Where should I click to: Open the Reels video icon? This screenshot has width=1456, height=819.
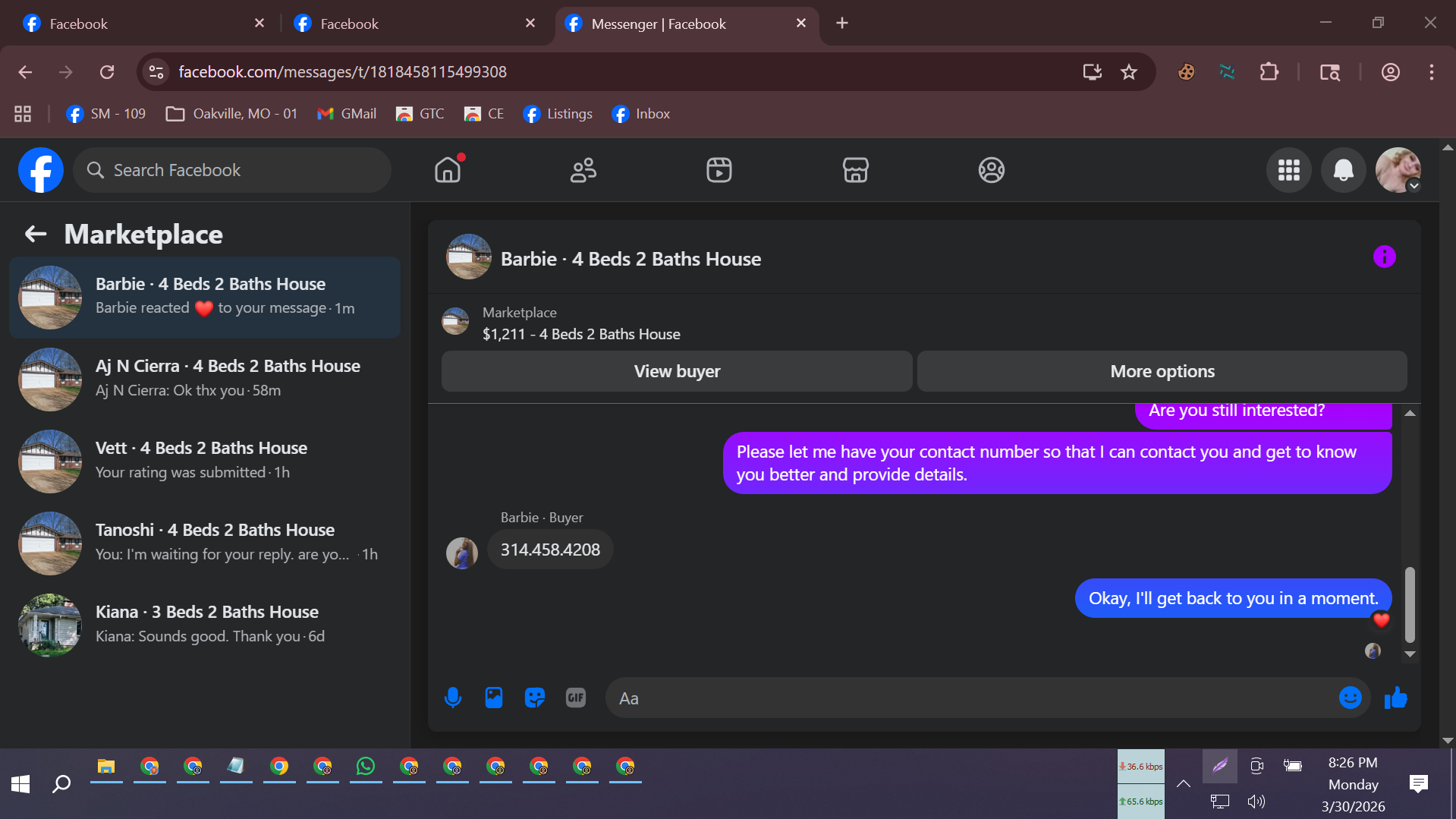tap(719, 170)
